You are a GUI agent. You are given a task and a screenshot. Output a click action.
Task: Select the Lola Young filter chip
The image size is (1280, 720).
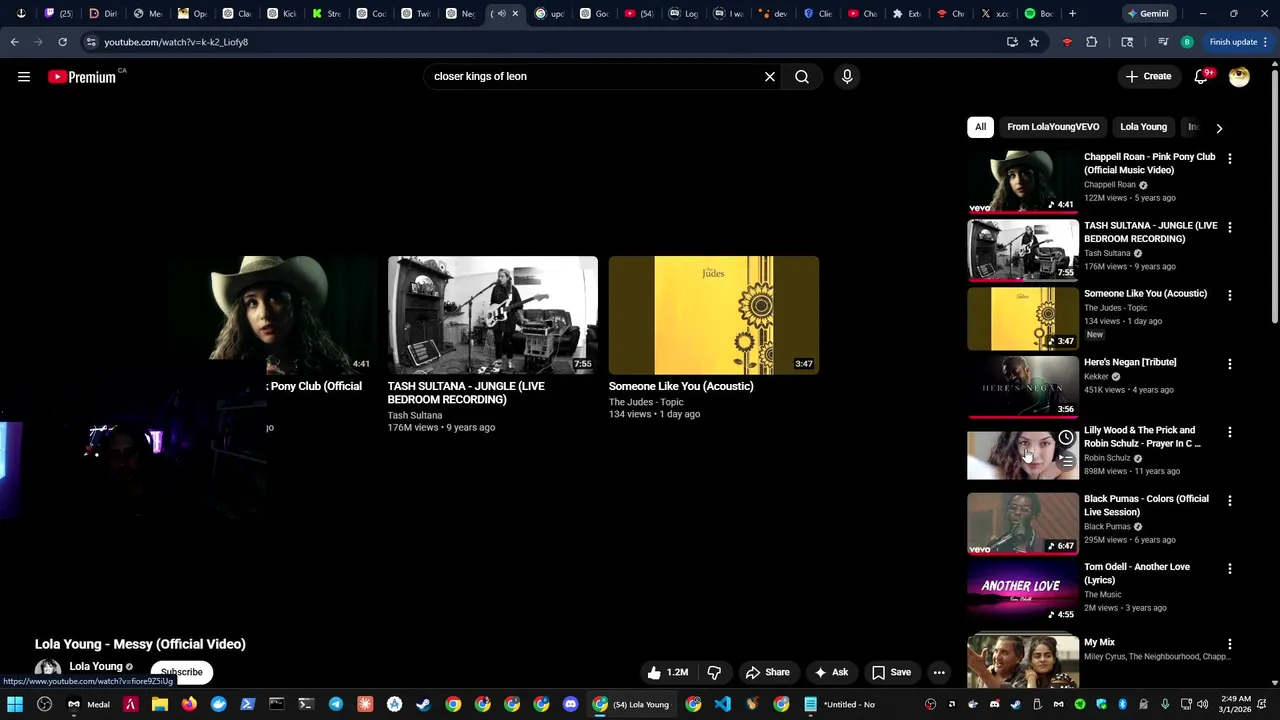(x=1143, y=127)
